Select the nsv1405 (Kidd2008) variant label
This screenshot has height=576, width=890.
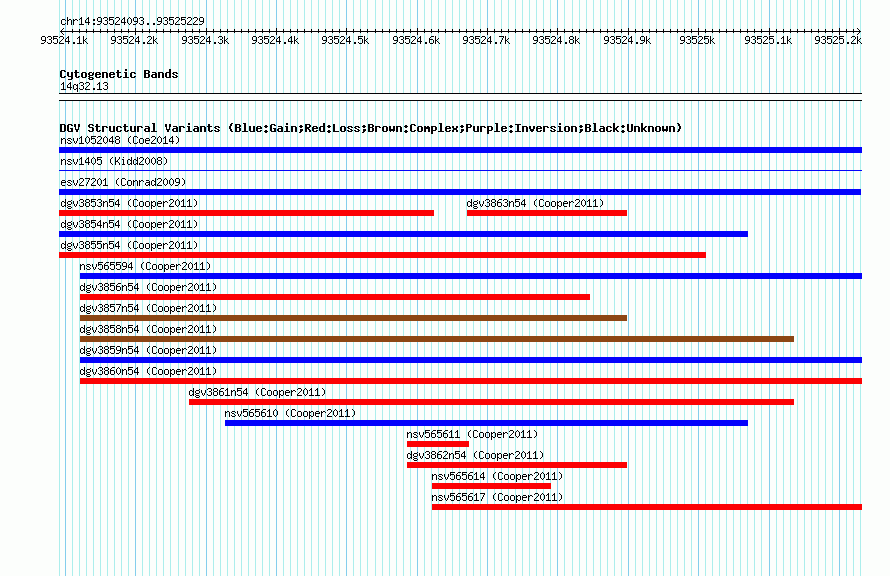114,161
